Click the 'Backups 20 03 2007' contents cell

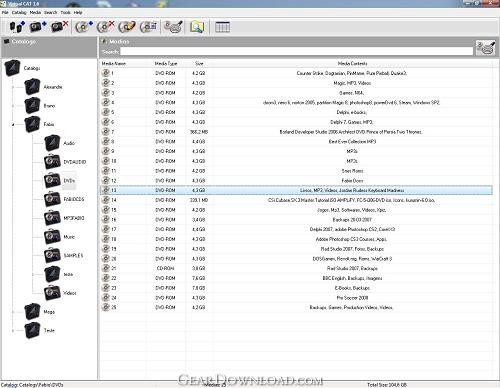point(352,219)
